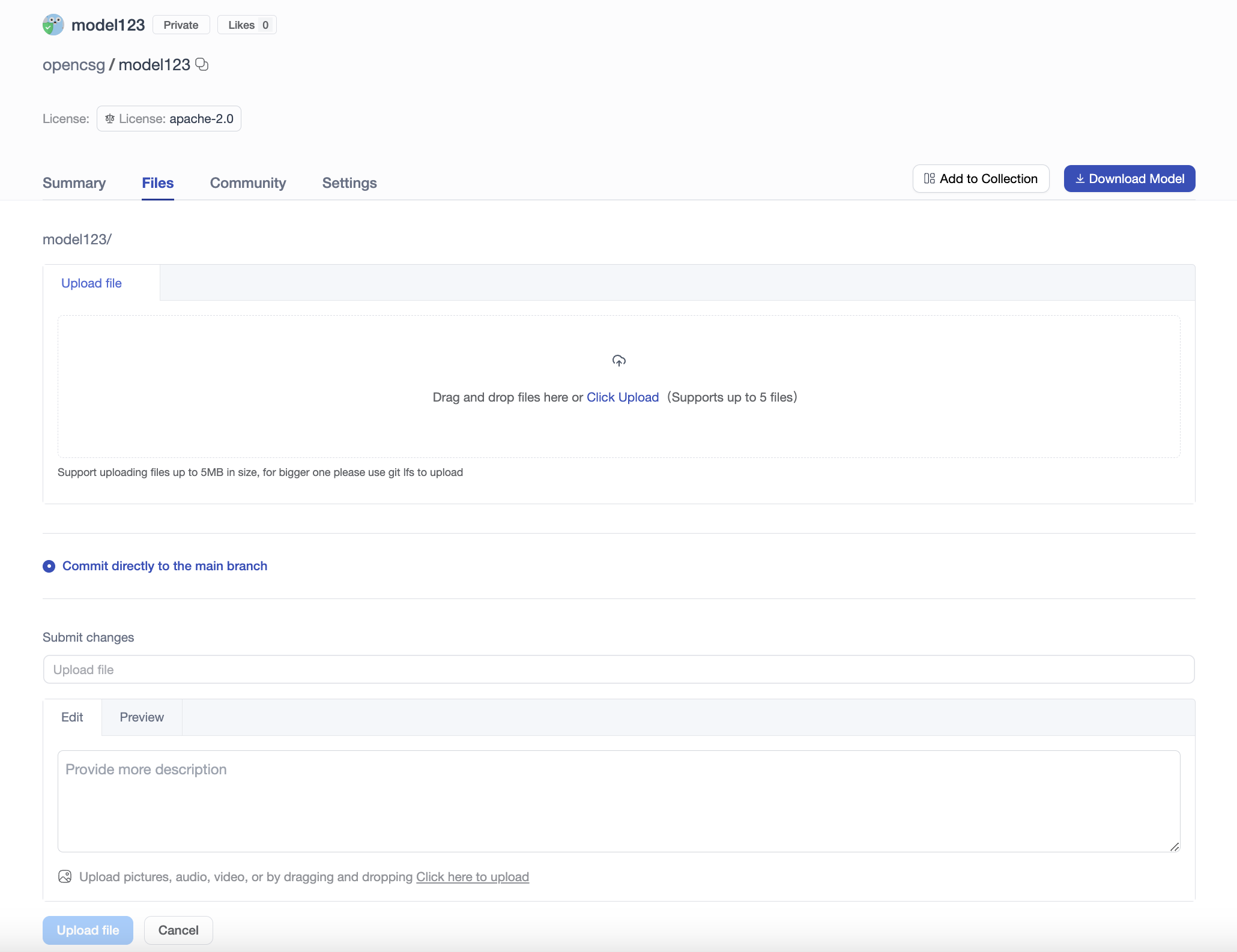
Task: Click the cloud upload icon
Action: coord(618,360)
